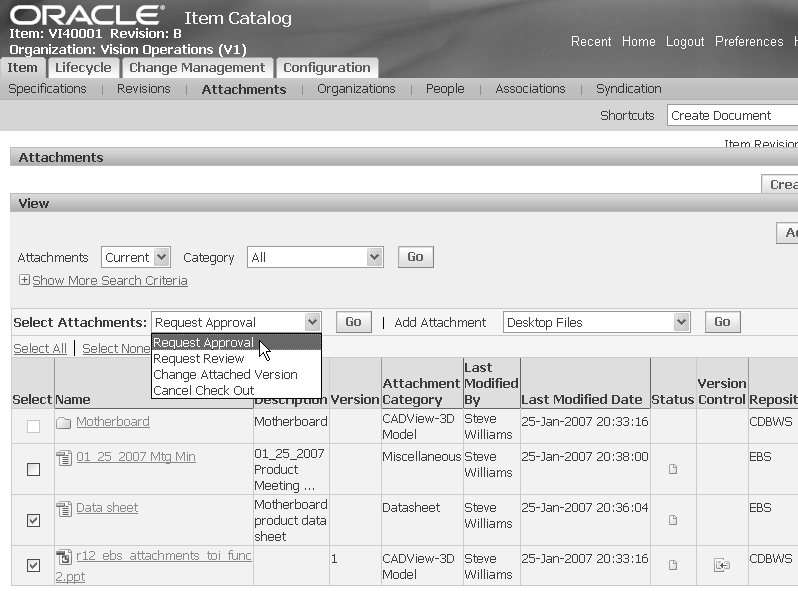Open the Preferences link in header
798x591 pixels.
[x=749, y=41]
